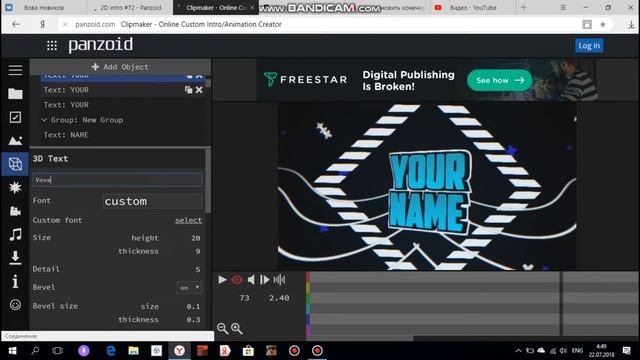640x360 pixels.
Task: Open the scene background mountain icon
Action: point(15,141)
